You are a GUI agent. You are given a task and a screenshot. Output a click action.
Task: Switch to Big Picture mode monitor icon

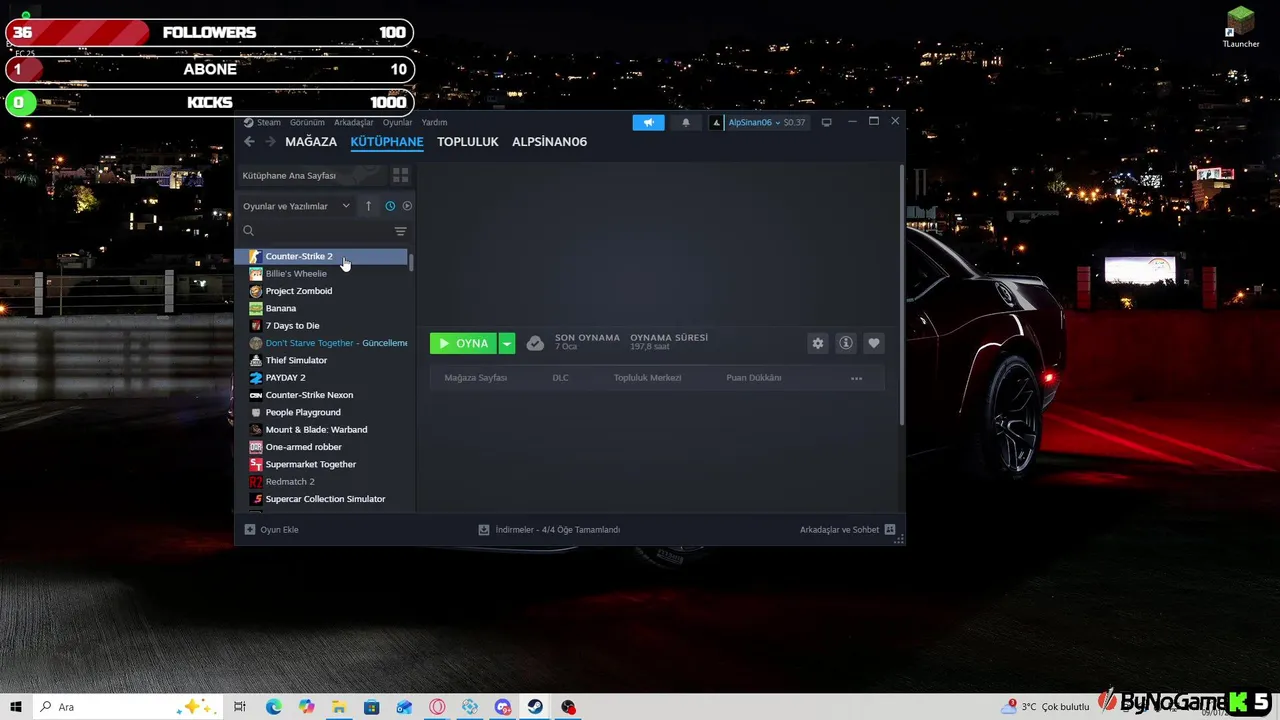click(826, 122)
